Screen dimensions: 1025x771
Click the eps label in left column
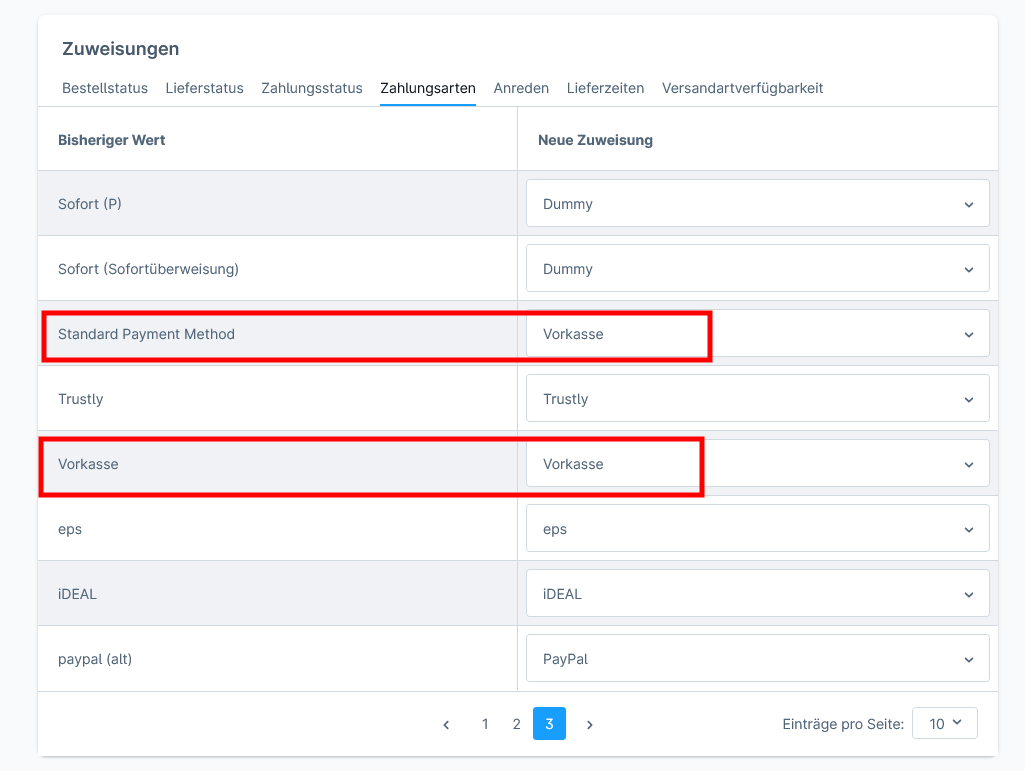pyautogui.click(x=70, y=530)
